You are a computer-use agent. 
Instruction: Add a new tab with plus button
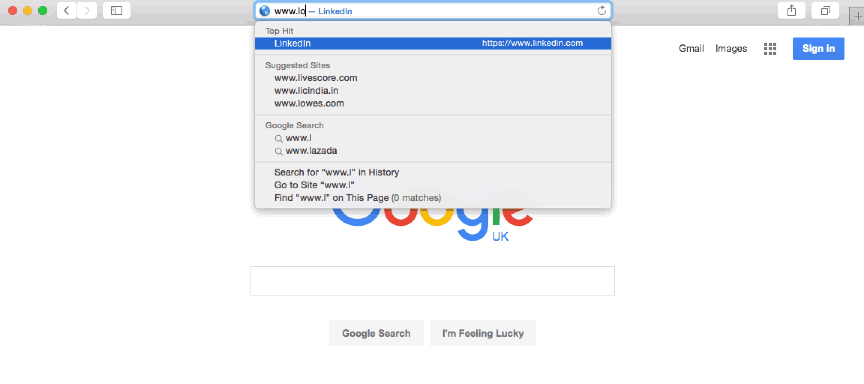click(x=856, y=17)
